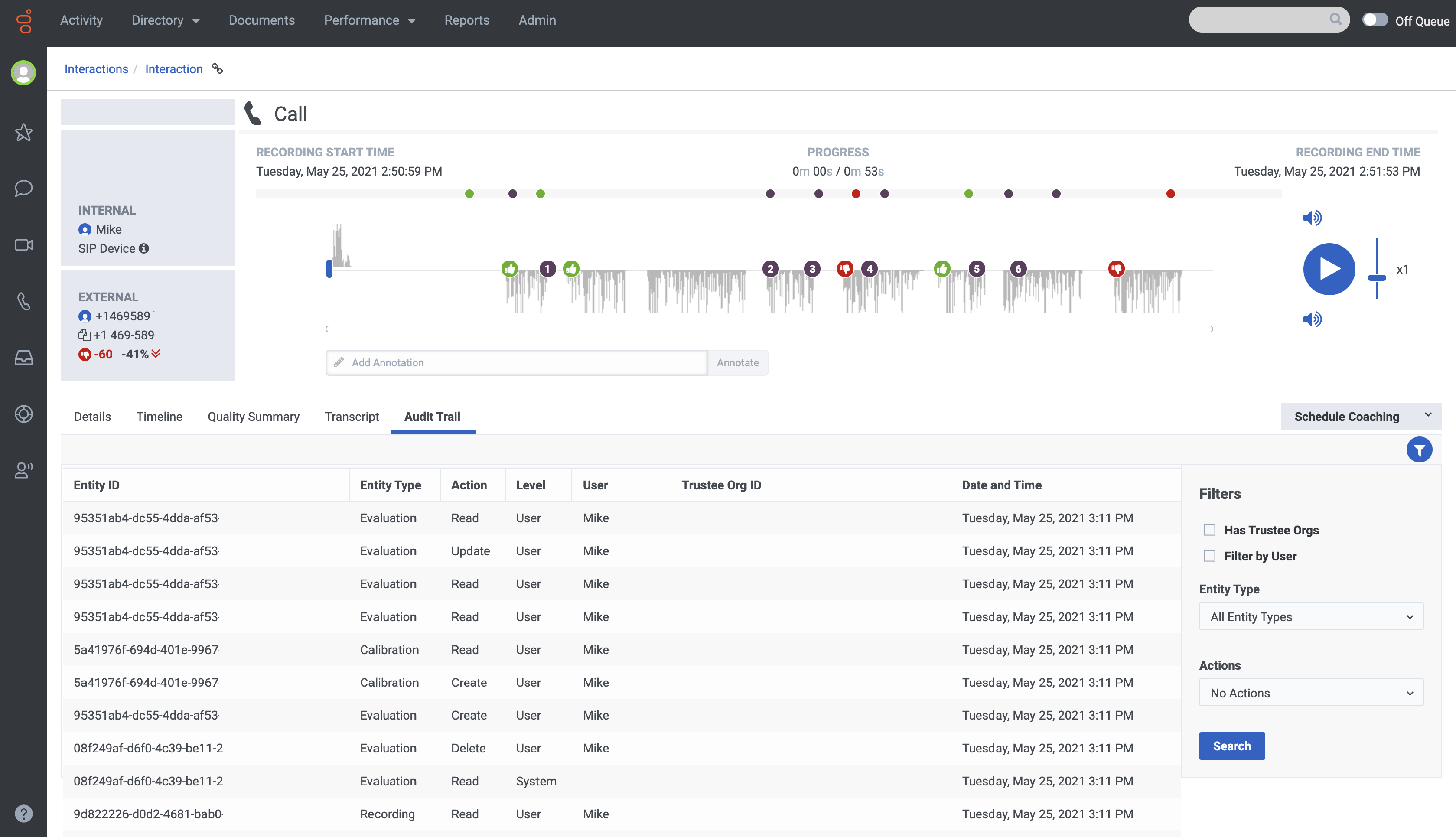Click last red thumbs-down waveform marker
This screenshot has height=837, width=1456.
pos(1116,268)
